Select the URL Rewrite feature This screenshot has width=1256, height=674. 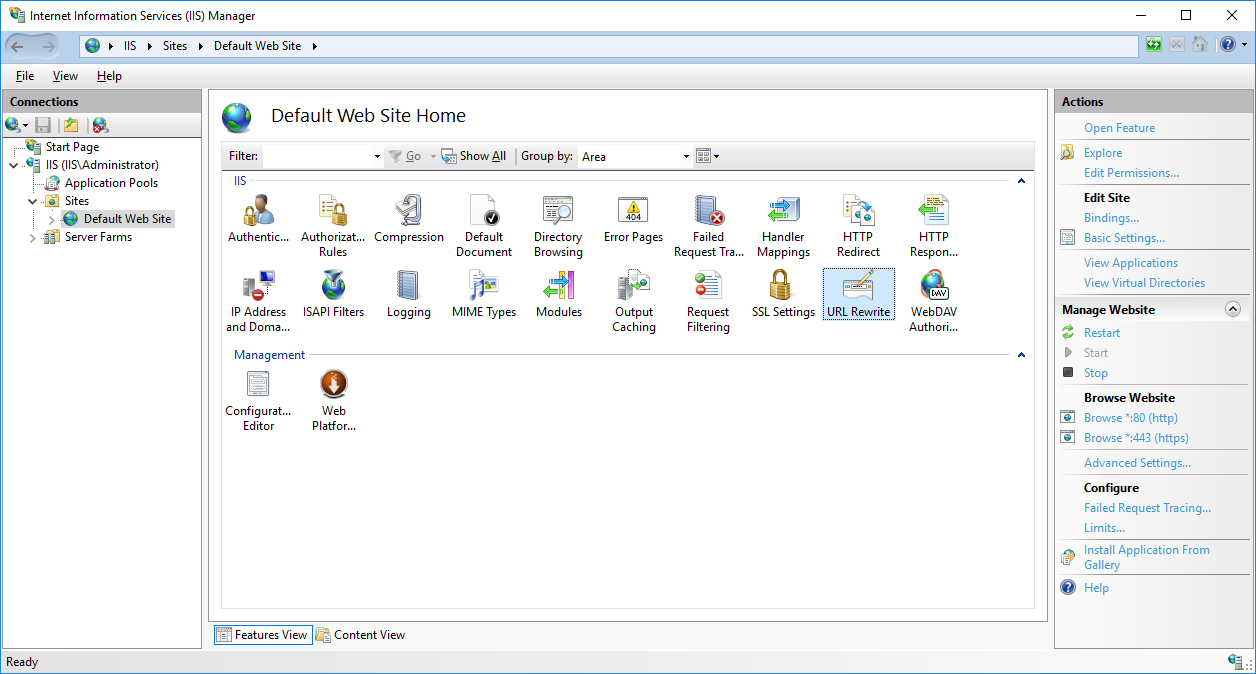(x=858, y=294)
